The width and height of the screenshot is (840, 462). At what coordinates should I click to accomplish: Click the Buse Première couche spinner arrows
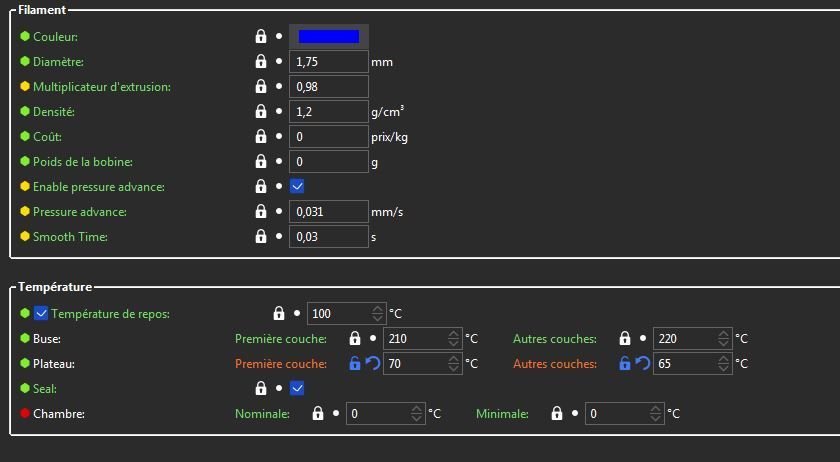[x=455, y=339]
